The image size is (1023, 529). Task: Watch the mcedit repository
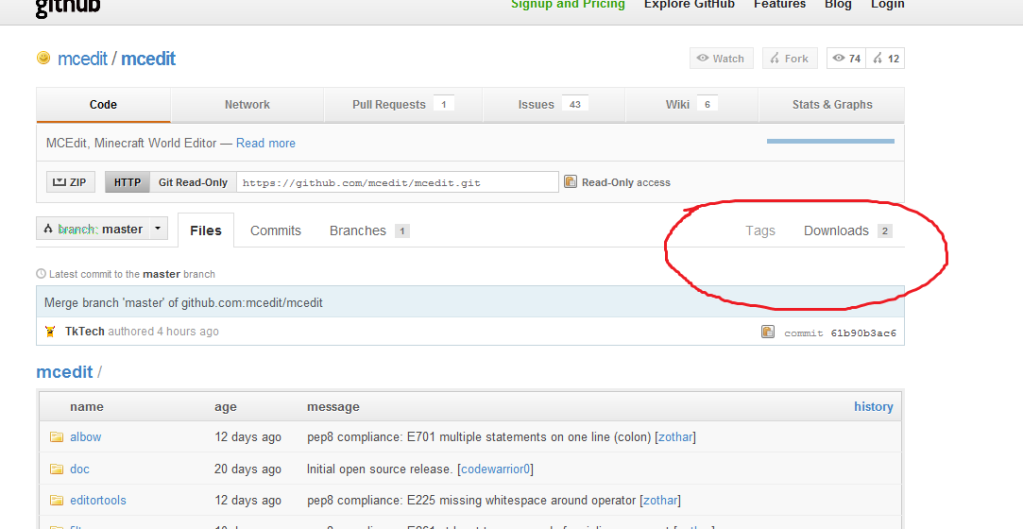[x=721, y=59]
